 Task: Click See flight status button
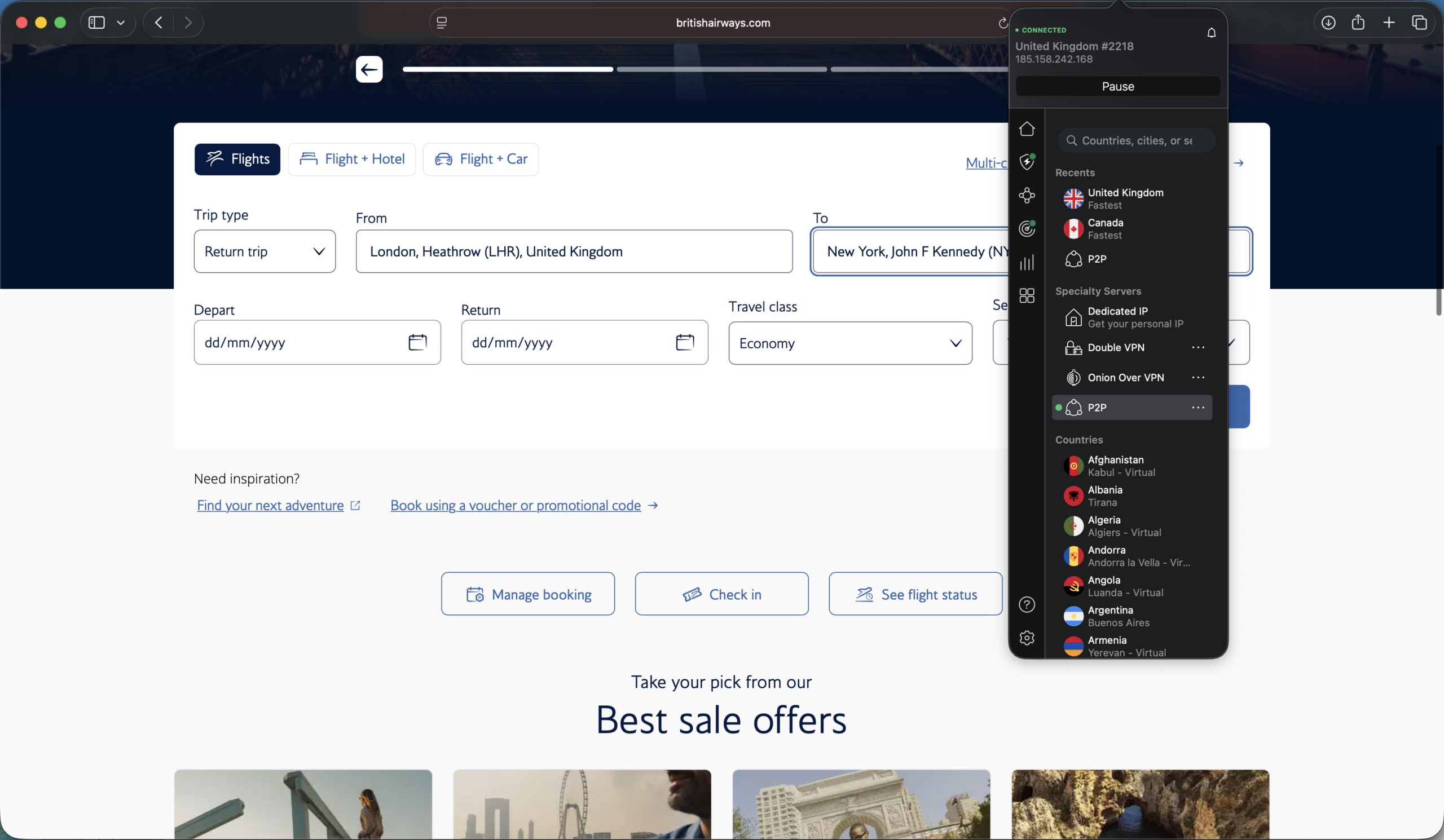coord(915,594)
